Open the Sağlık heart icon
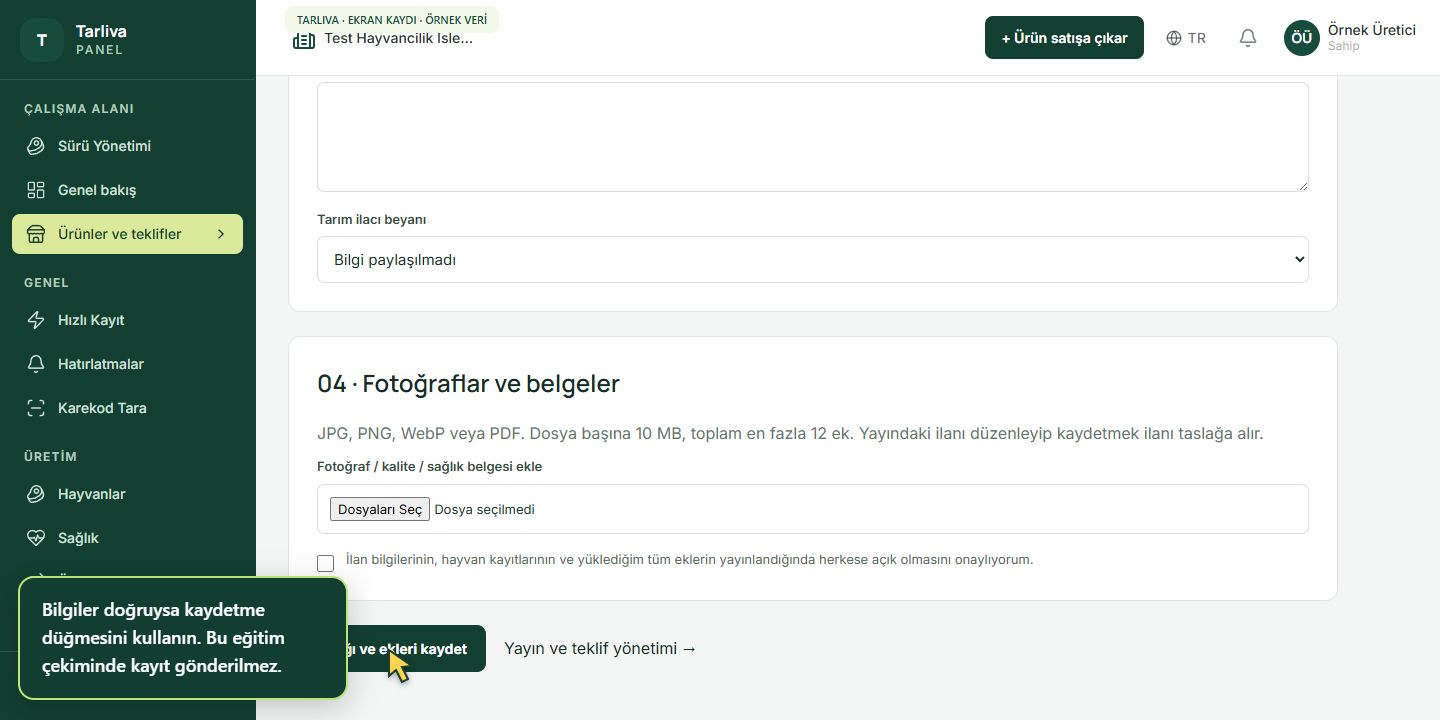The image size is (1440, 720). click(x=36, y=538)
